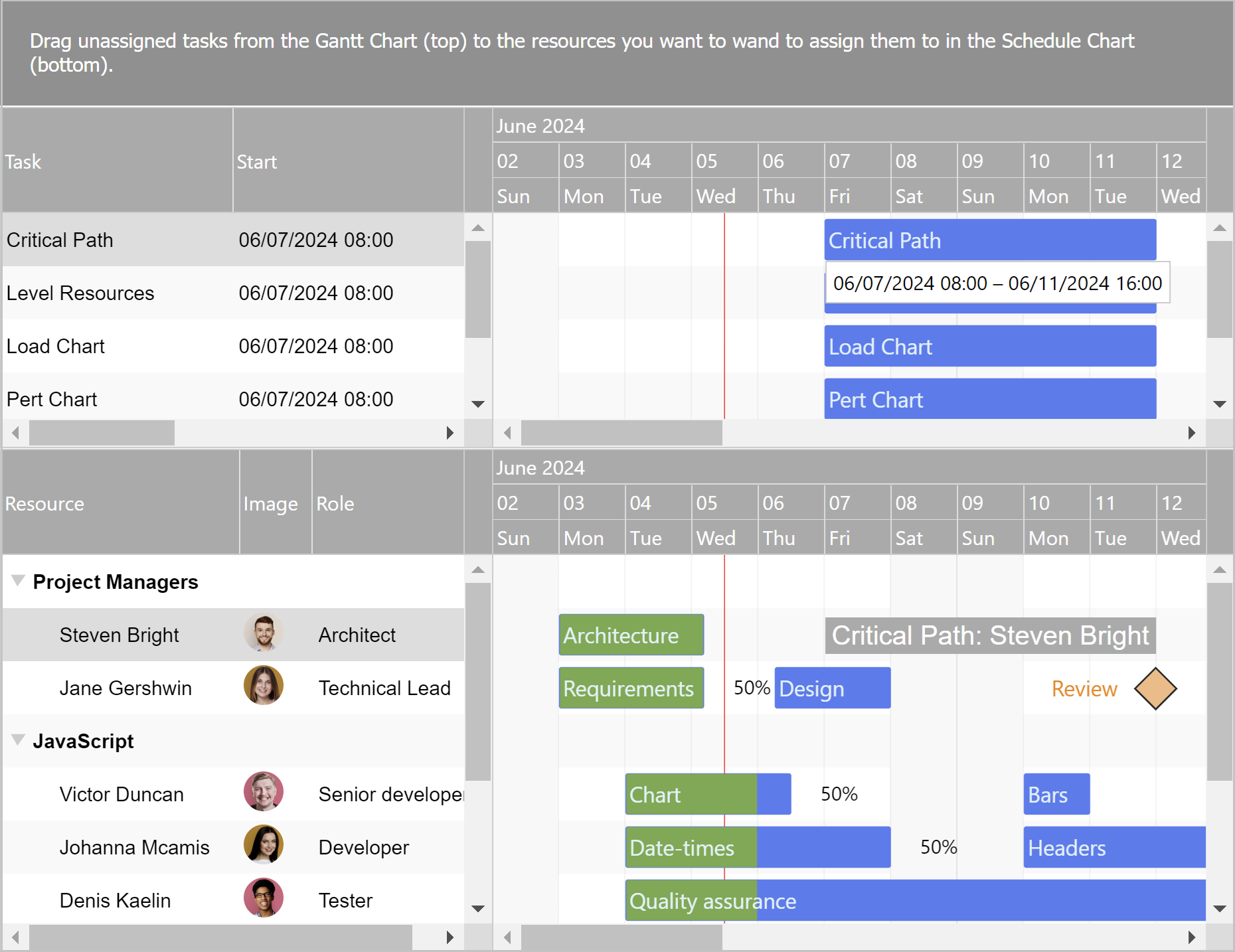Click the Quality assurance bar for Denis Kaelin
The width and height of the screenshot is (1235, 952).
(x=710, y=900)
